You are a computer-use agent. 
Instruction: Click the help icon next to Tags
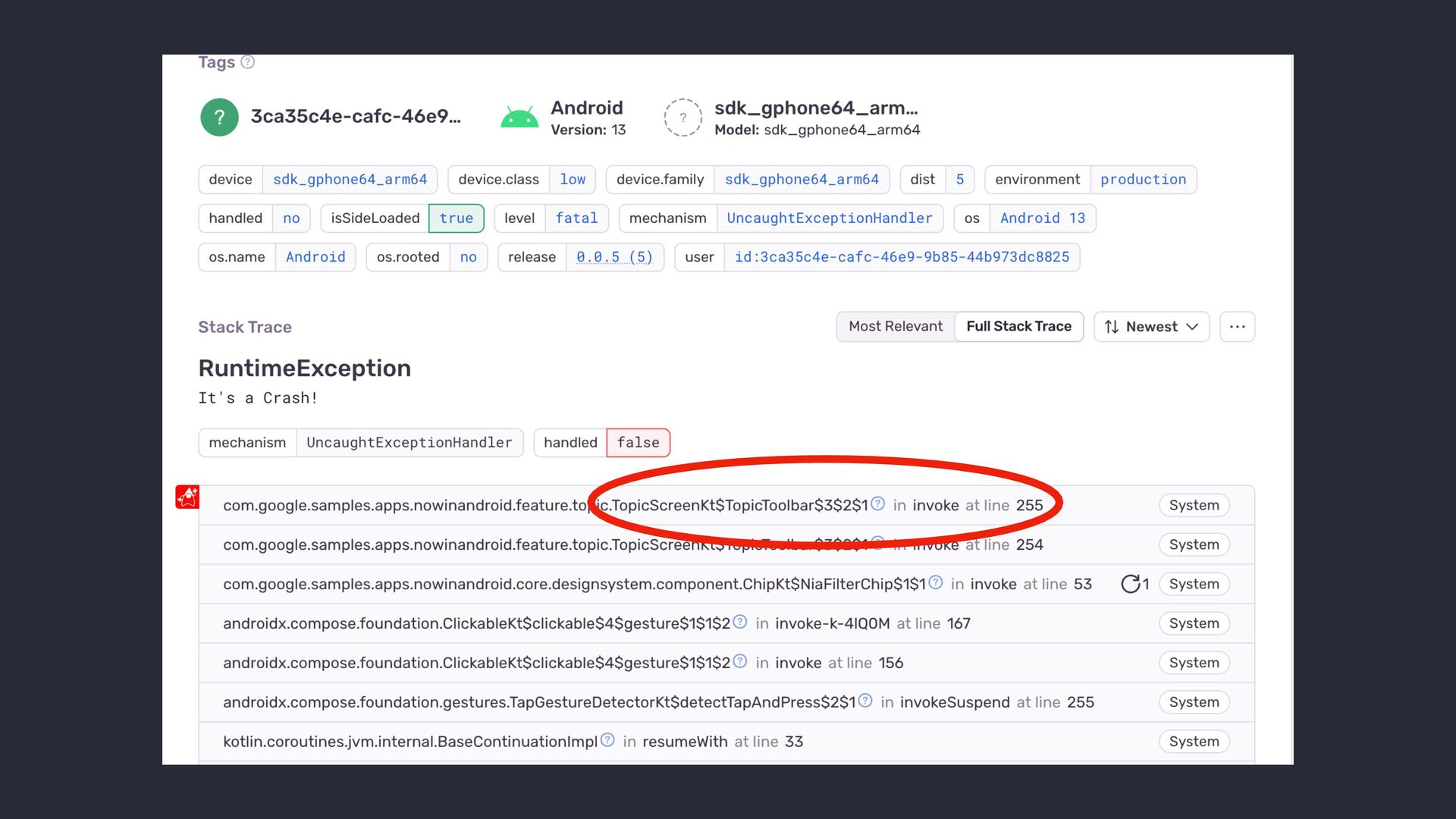[247, 62]
